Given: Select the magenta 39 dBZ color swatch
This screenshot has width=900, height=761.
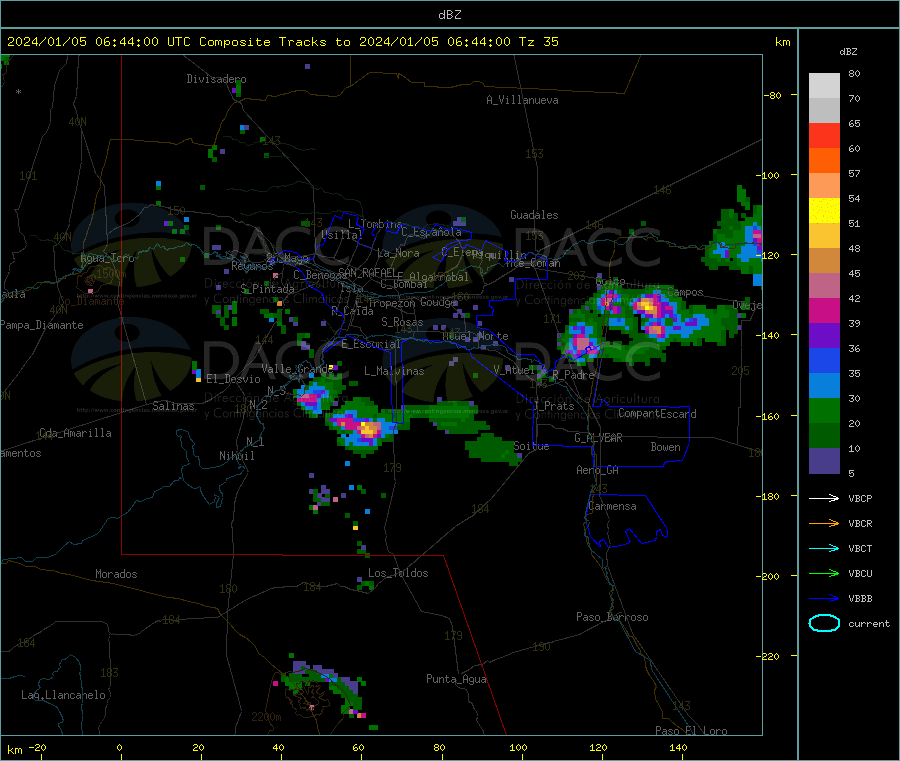Looking at the screenshot, I should tap(824, 310).
